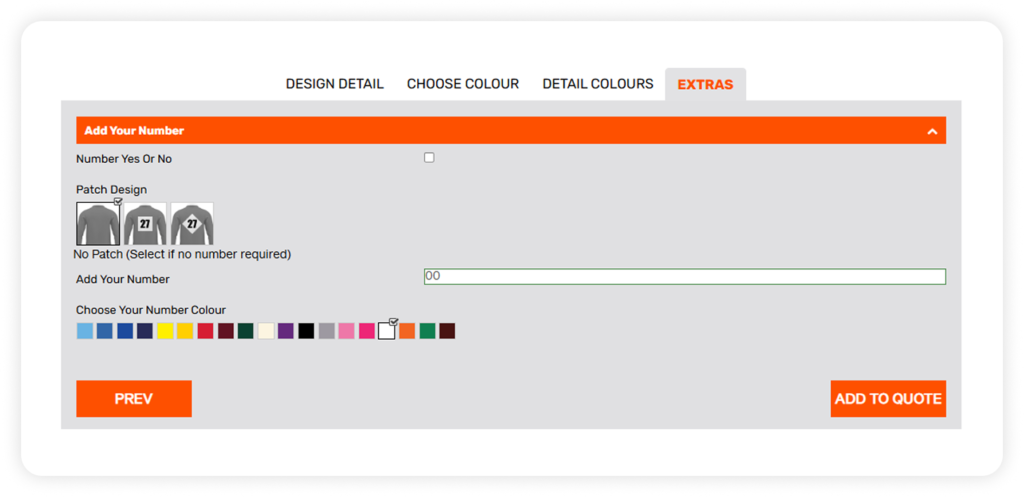Choose the white number colour swatch
The image size is (1024, 497).
[386, 331]
